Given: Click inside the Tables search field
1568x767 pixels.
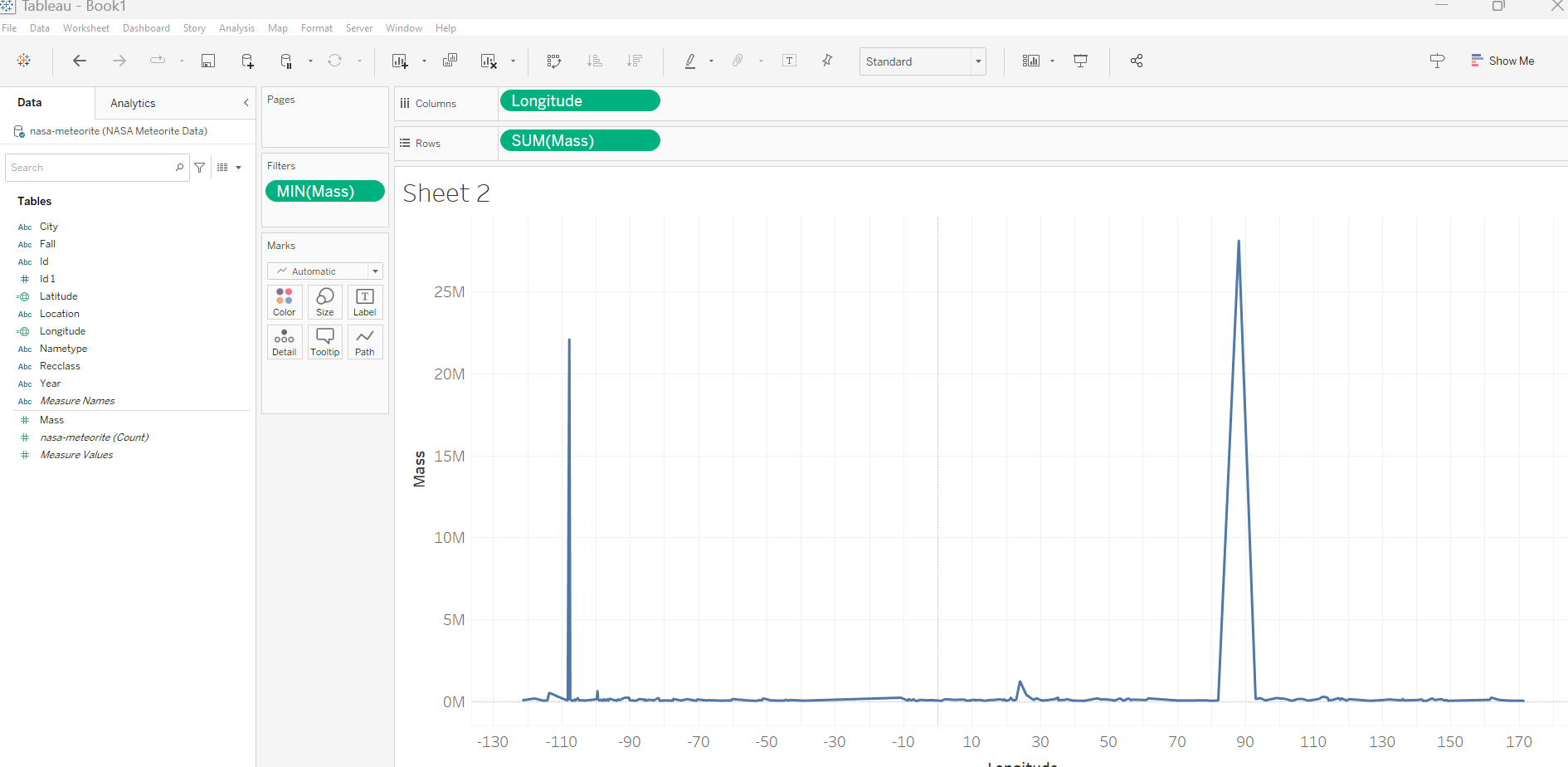Looking at the screenshot, I should [x=91, y=167].
